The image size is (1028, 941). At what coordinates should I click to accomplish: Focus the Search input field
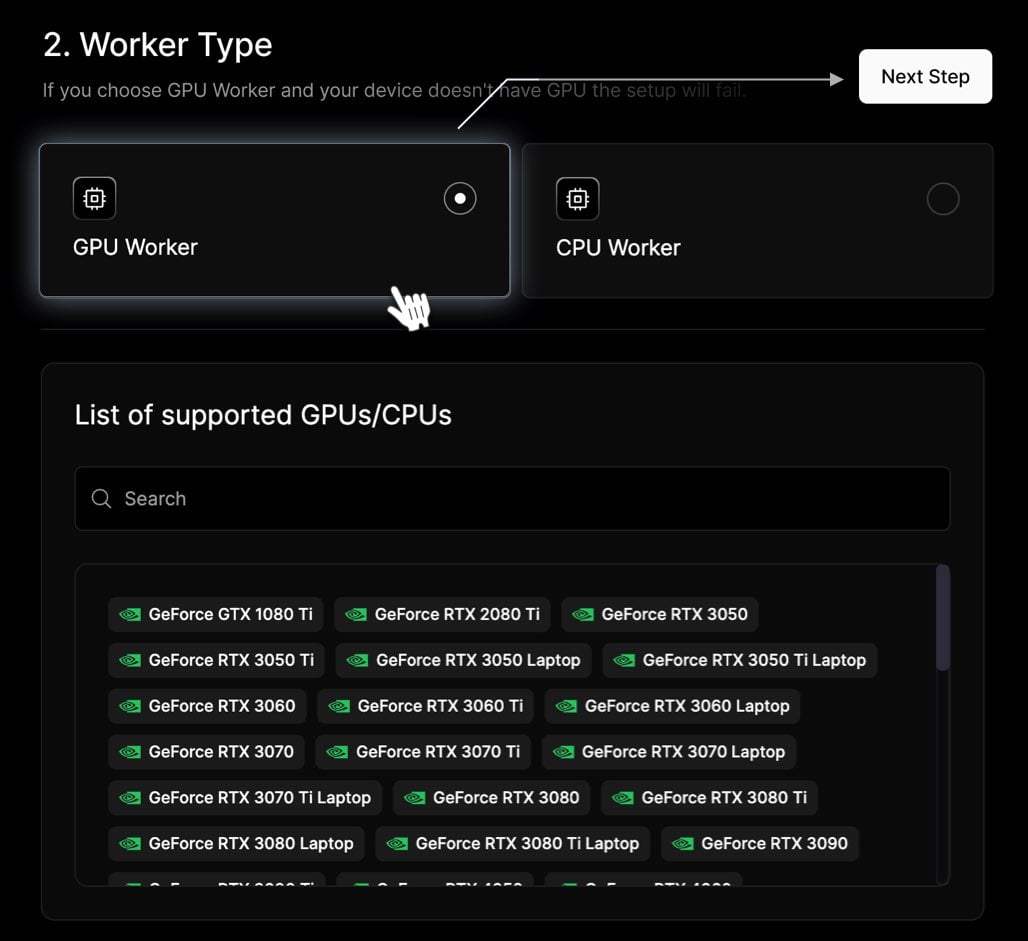coord(513,498)
